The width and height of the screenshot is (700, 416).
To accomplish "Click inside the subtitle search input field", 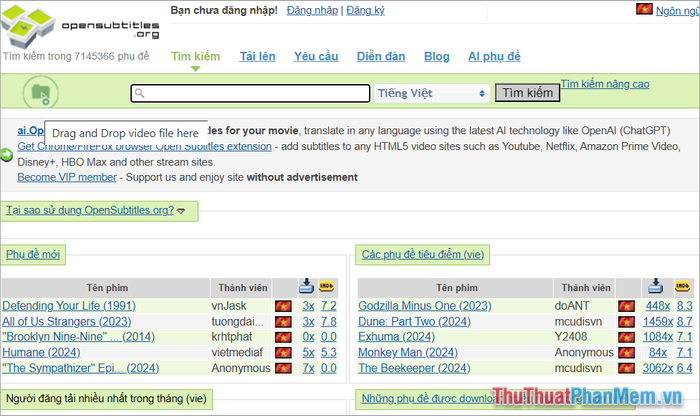I will point(250,93).
